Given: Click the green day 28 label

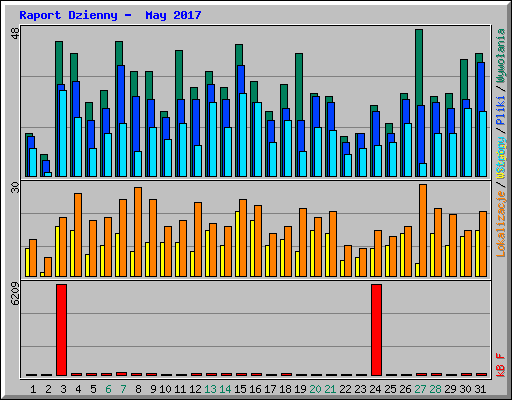Looking at the screenshot, I should coord(435,389).
